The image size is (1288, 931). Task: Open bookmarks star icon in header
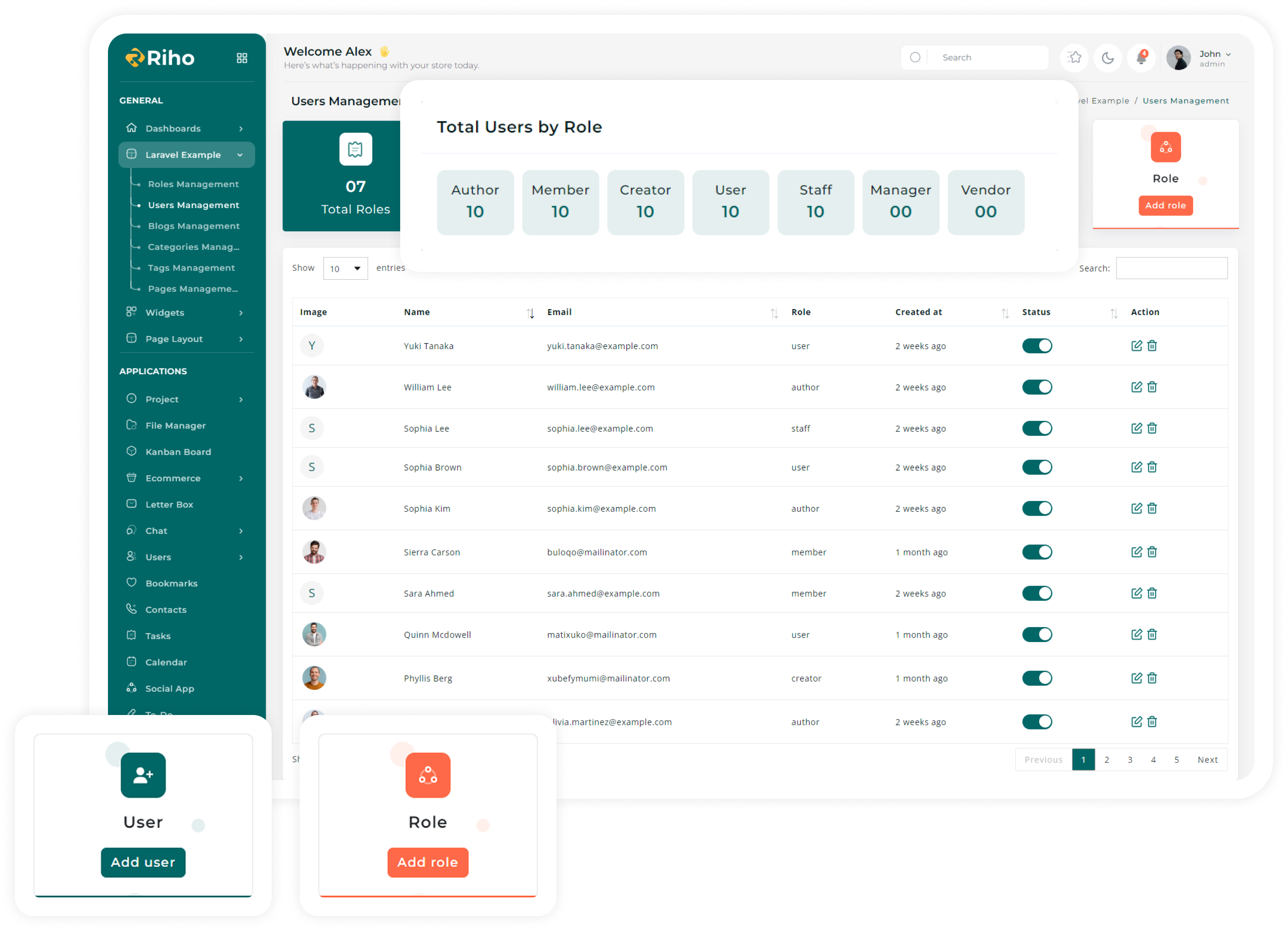point(1074,57)
